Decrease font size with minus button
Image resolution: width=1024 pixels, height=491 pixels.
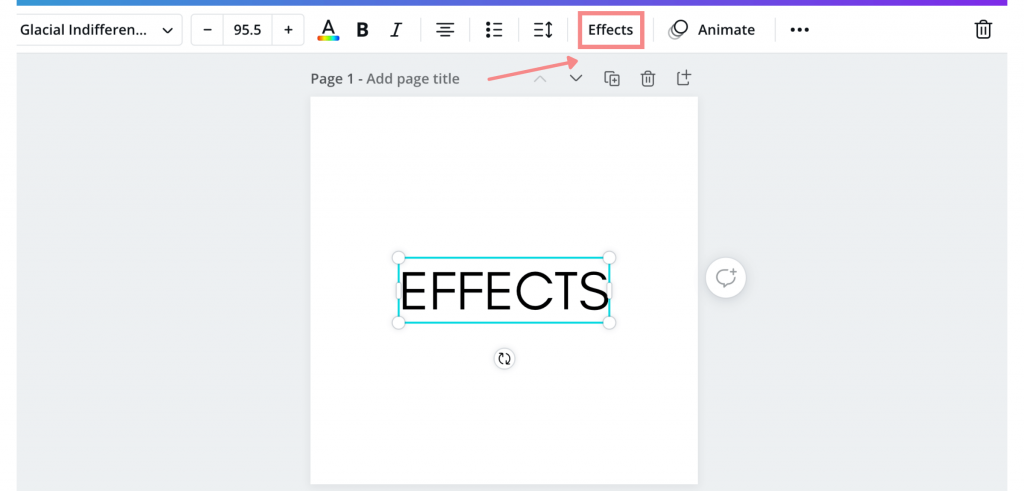point(208,30)
